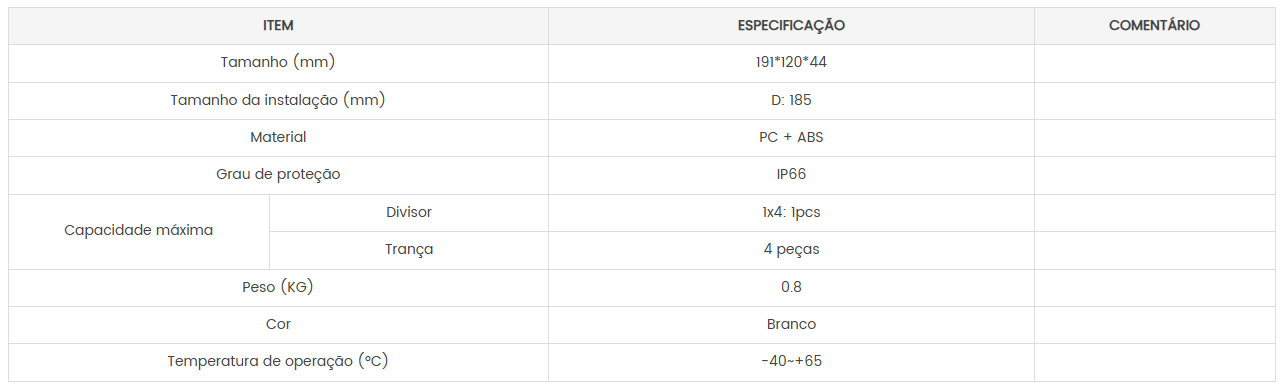The image size is (1280, 390).
Task: Select the Trança sub-row label
Action: coord(409,249)
